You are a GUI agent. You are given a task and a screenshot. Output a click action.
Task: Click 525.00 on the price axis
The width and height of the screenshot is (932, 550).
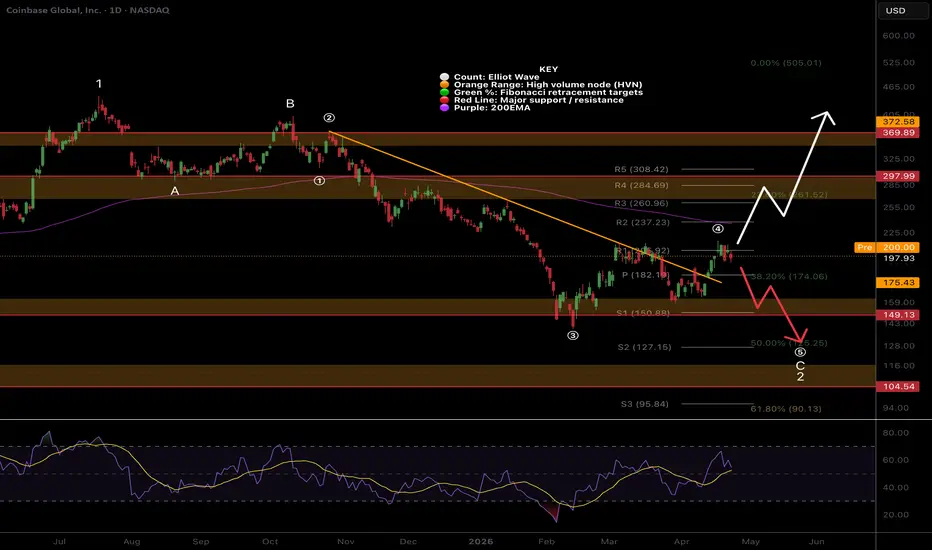pyautogui.click(x=899, y=62)
